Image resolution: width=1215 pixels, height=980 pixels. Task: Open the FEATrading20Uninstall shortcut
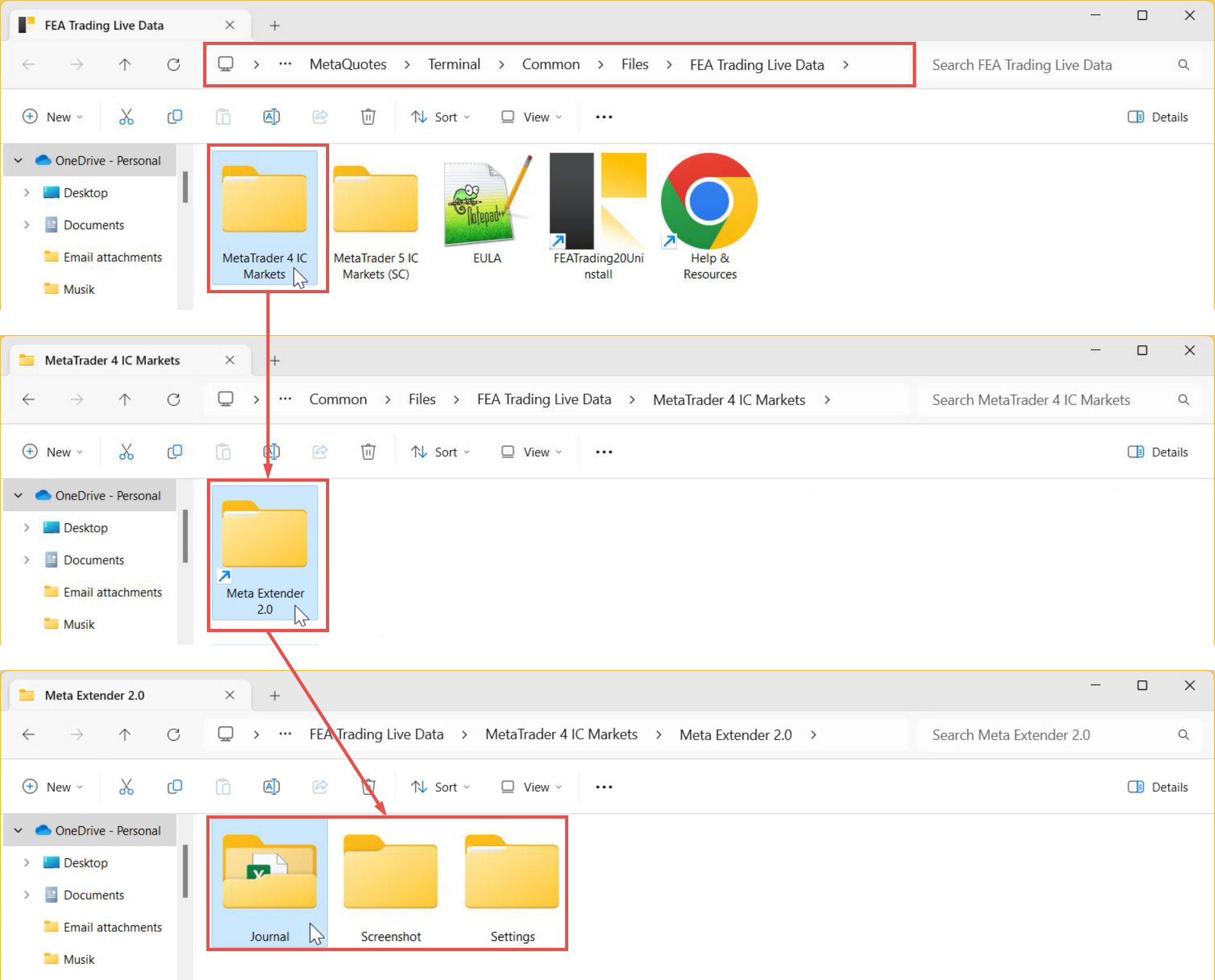598,216
